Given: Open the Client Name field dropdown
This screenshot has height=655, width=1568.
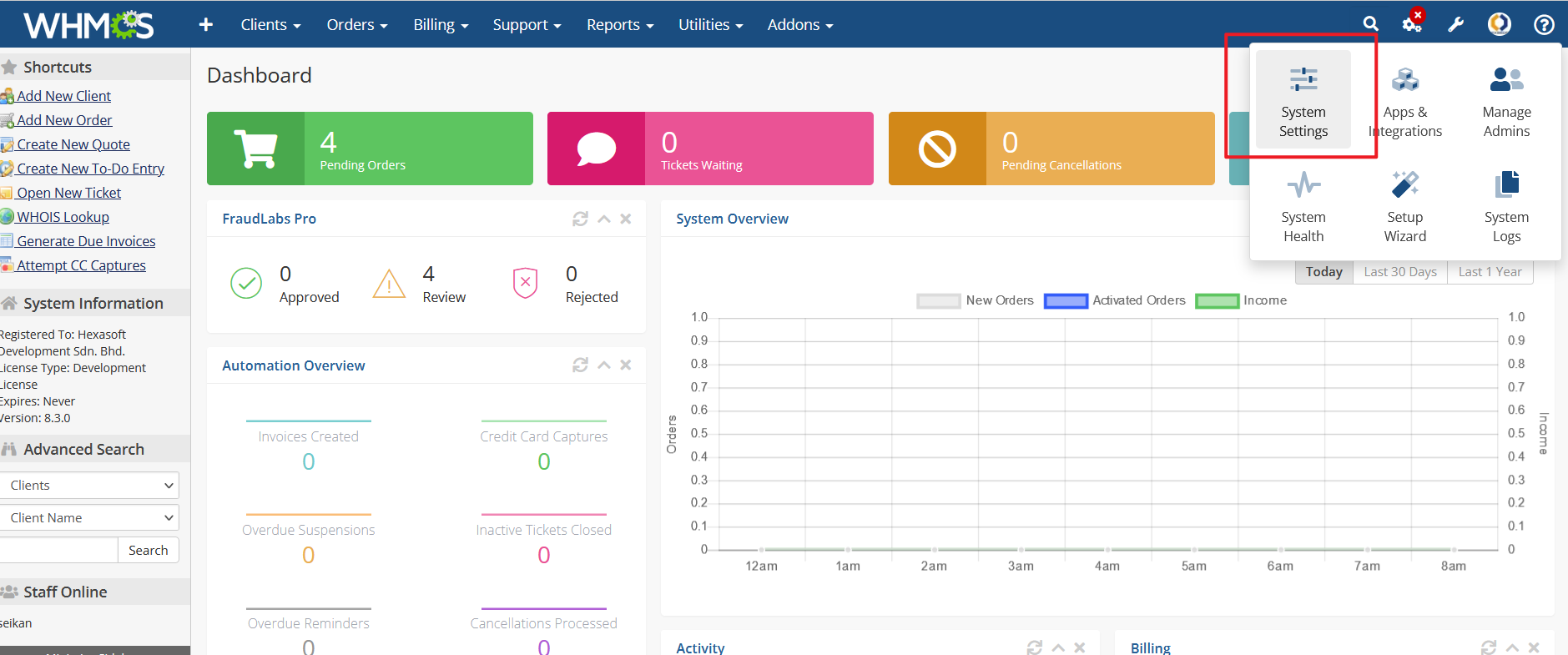Looking at the screenshot, I should (x=89, y=518).
